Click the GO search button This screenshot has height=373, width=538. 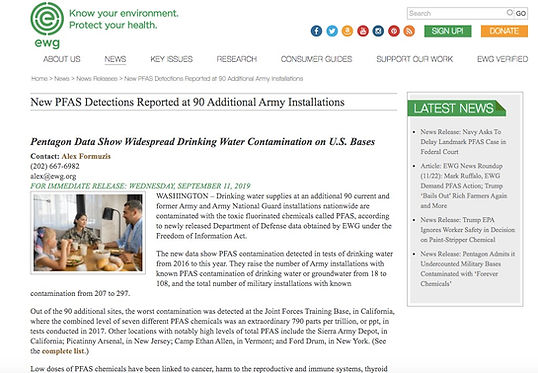pos(521,13)
